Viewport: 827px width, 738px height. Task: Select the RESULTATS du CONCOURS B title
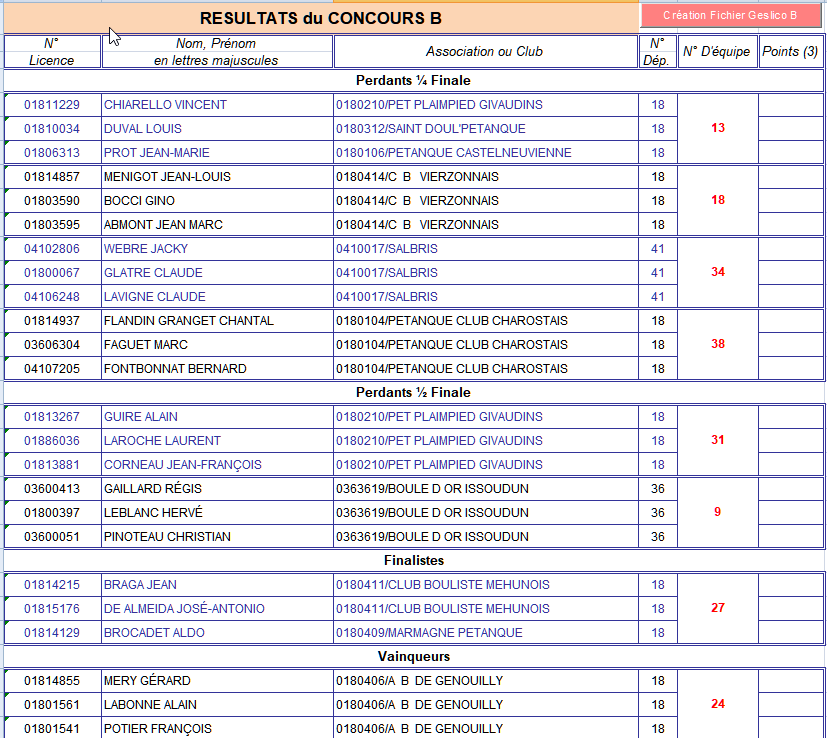[x=320, y=18]
